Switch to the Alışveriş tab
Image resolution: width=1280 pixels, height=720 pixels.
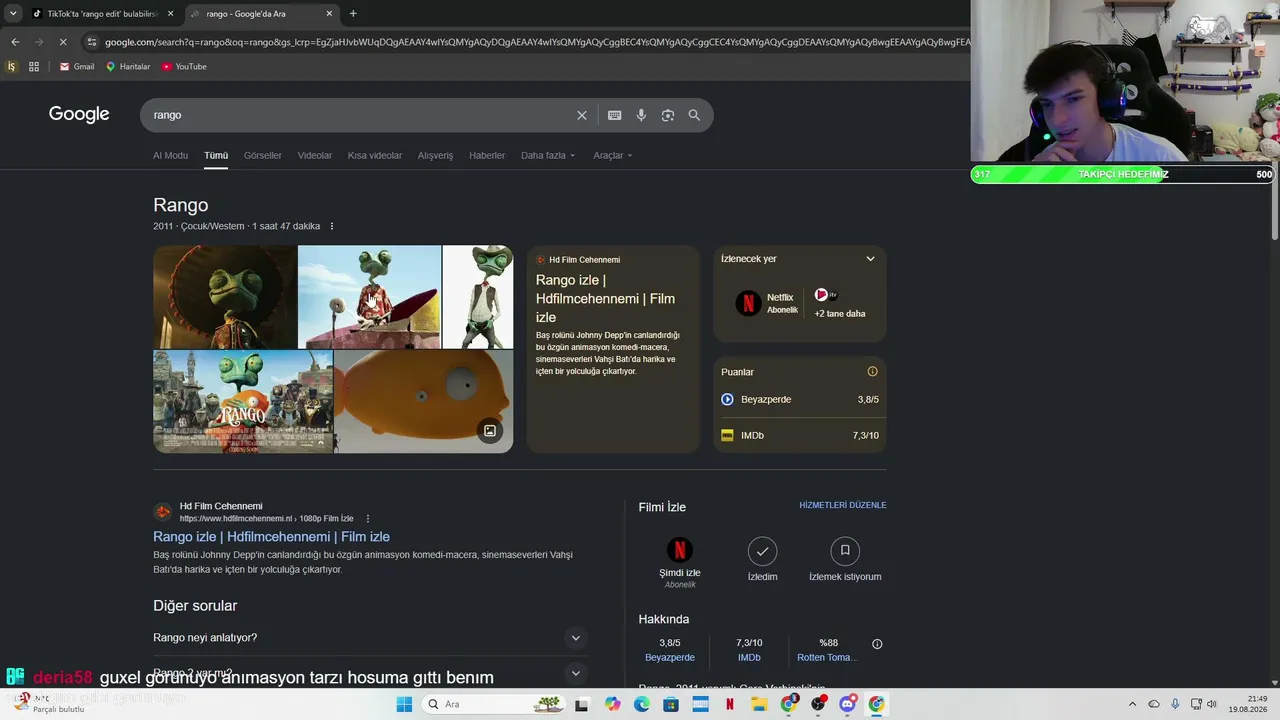(435, 156)
